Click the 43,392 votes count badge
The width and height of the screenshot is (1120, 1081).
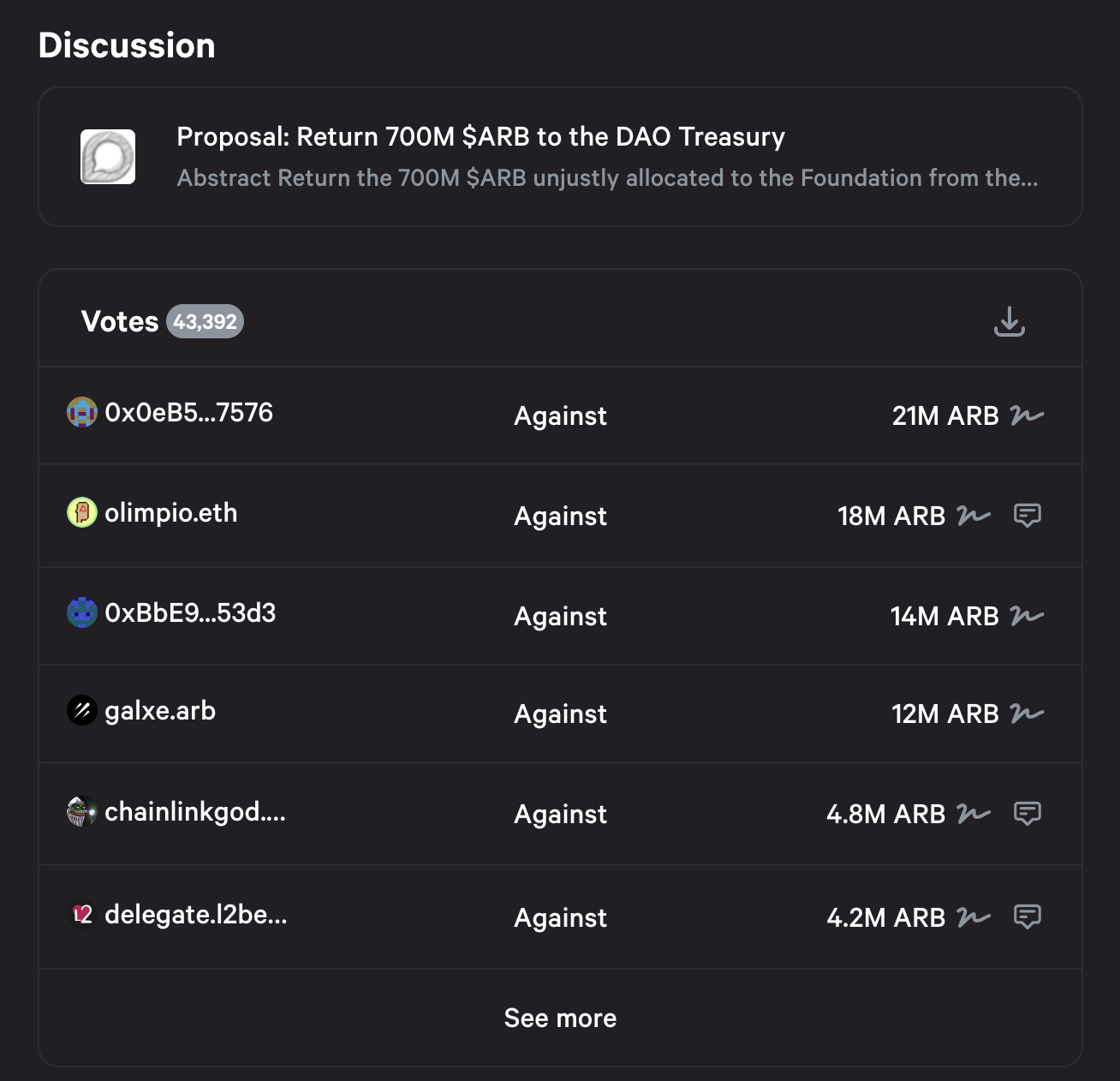[x=205, y=322]
